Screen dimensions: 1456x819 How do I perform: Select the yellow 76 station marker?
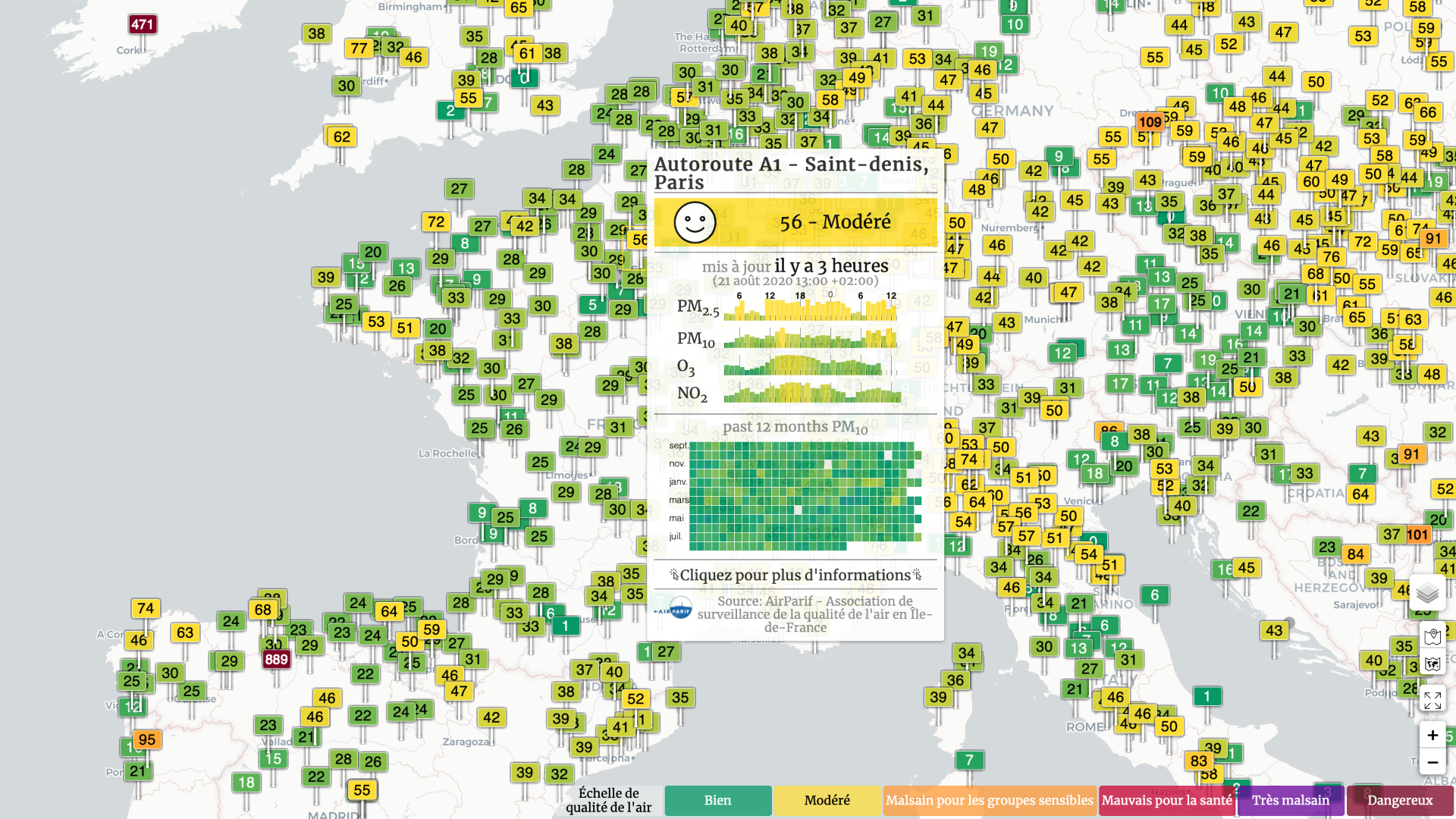coord(1332,256)
